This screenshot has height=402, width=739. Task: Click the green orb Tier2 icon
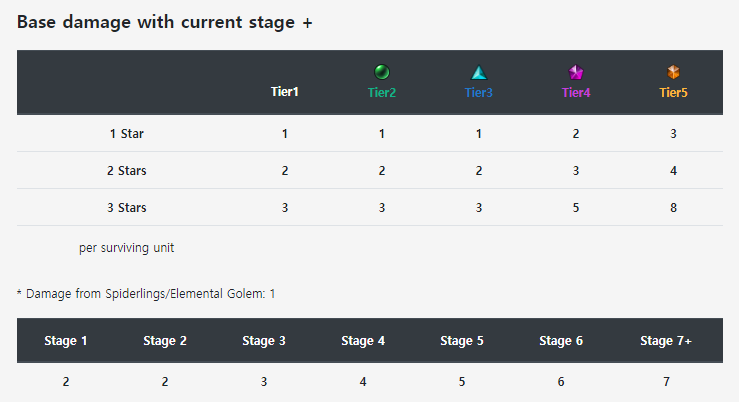pos(382,72)
